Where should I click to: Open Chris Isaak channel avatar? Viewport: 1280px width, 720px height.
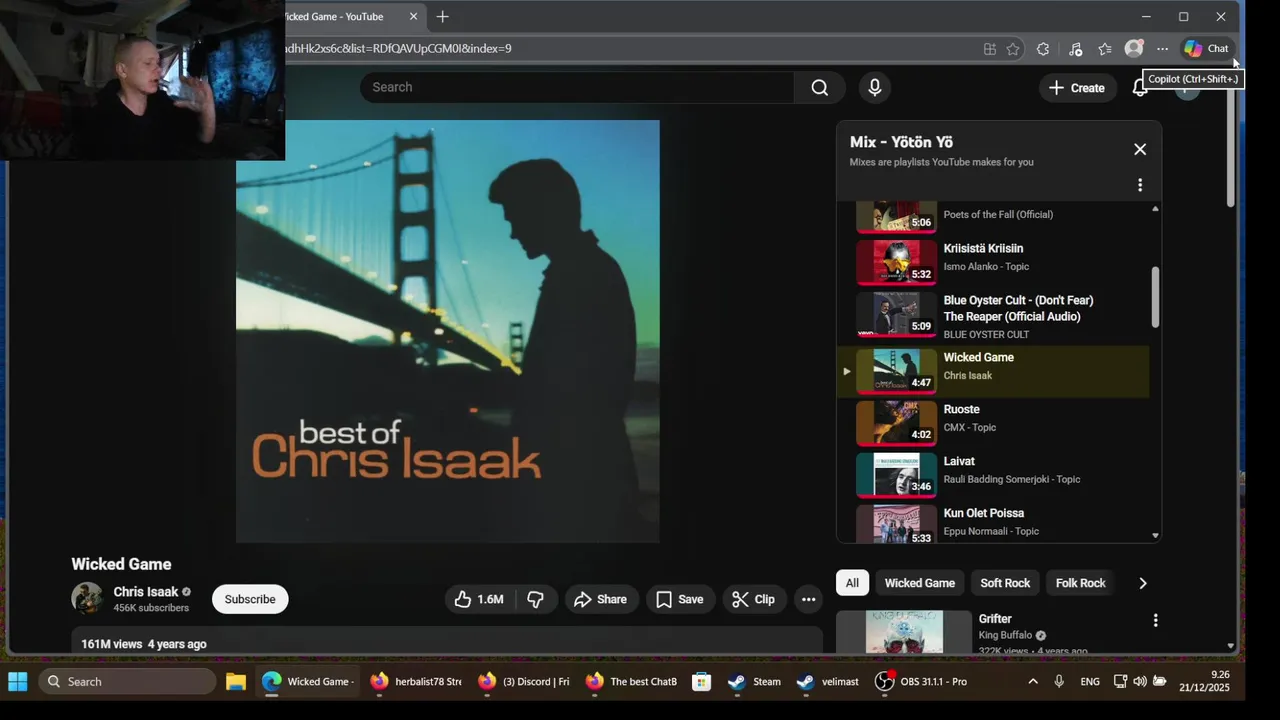pos(87,598)
